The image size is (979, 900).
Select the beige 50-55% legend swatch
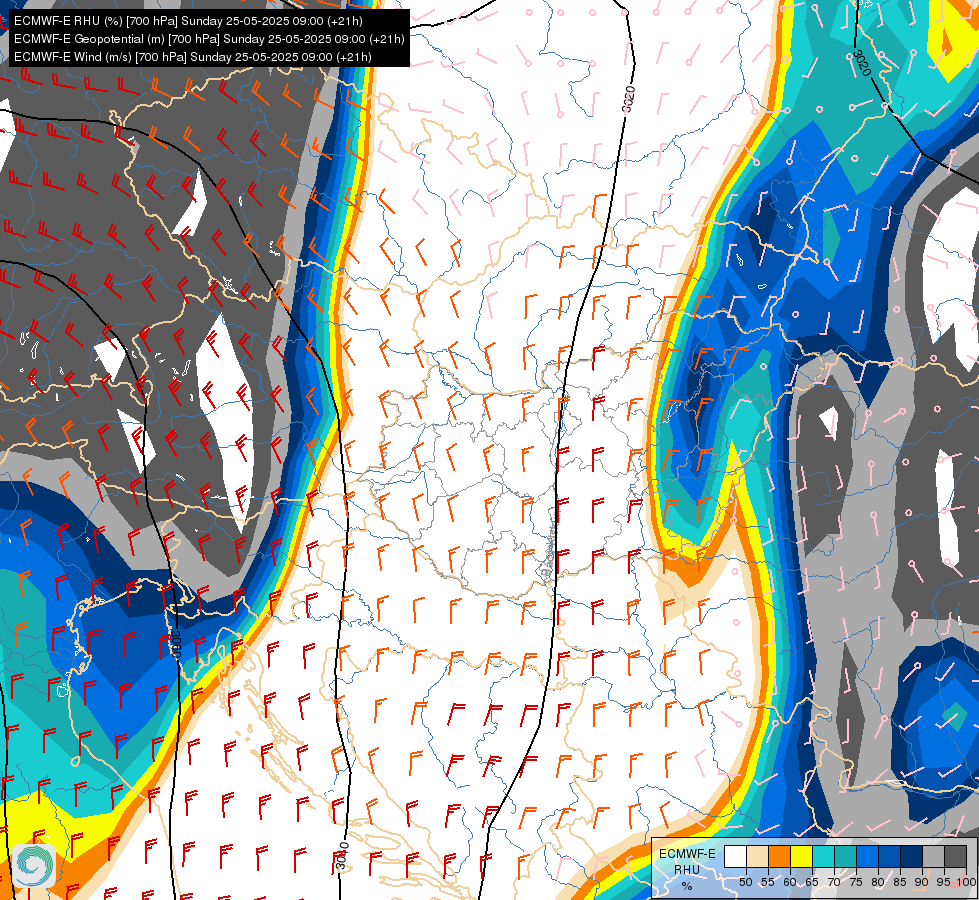pyautogui.click(x=757, y=856)
